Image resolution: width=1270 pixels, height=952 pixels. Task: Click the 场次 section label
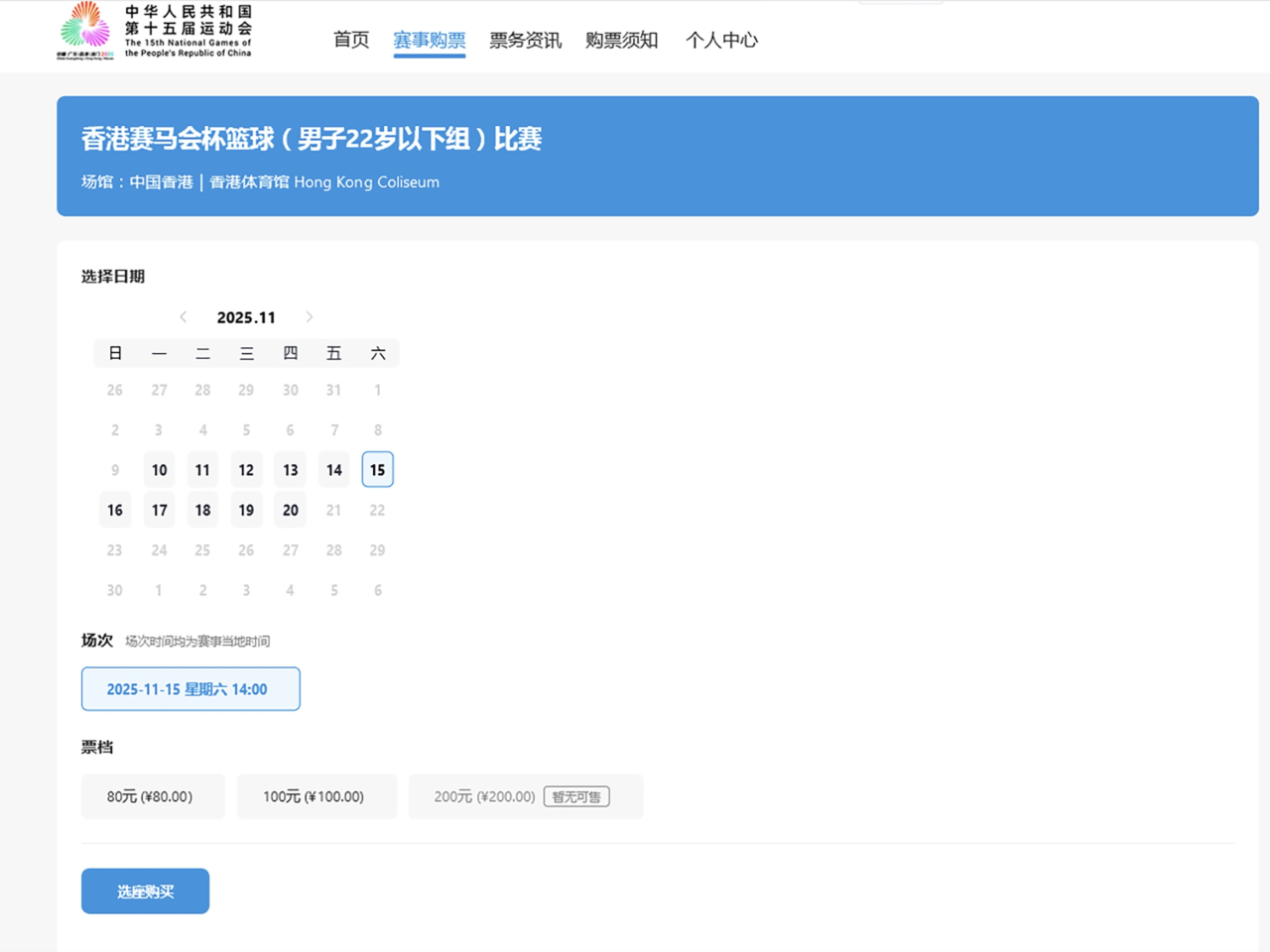pyautogui.click(x=97, y=641)
